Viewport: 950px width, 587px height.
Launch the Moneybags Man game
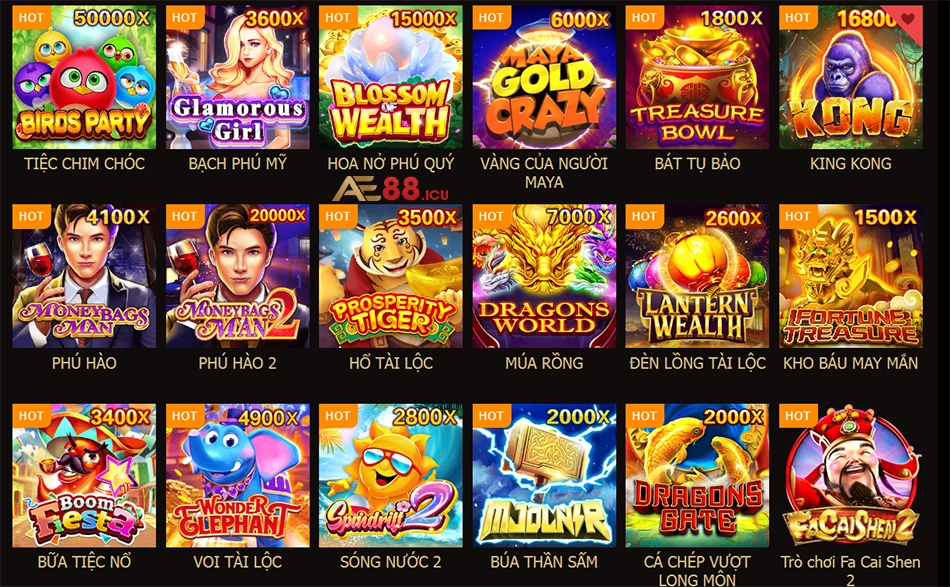84,276
